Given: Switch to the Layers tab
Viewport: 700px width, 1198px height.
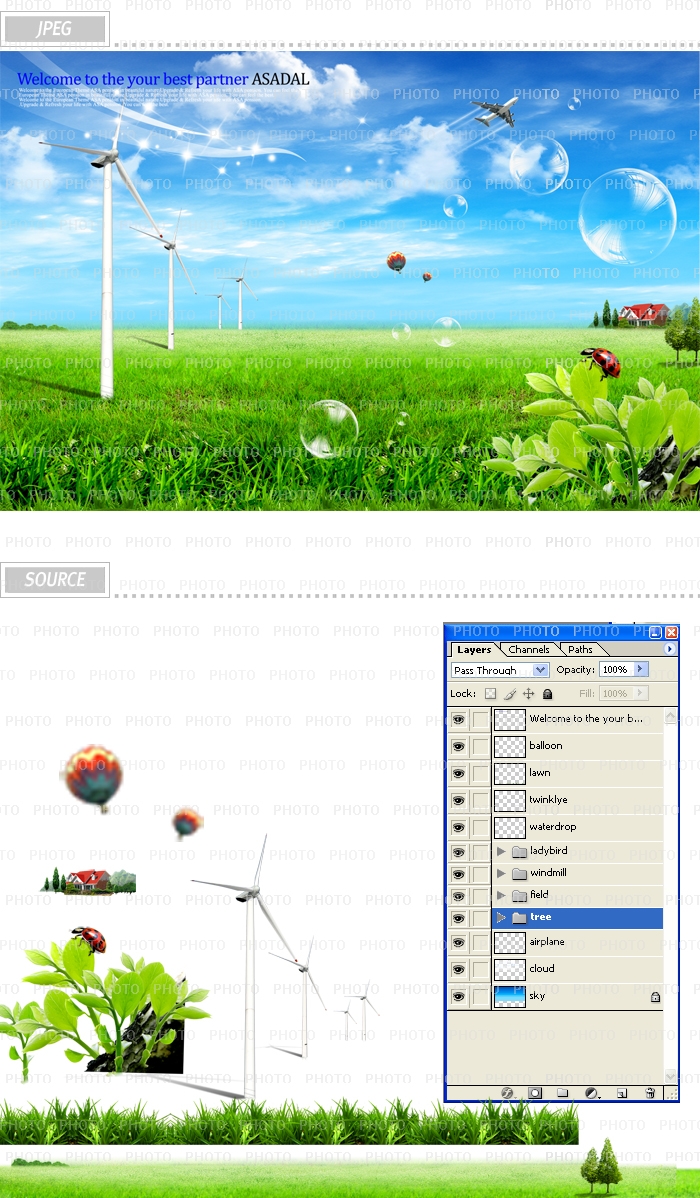Looking at the screenshot, I should click(x=475, y=650).
